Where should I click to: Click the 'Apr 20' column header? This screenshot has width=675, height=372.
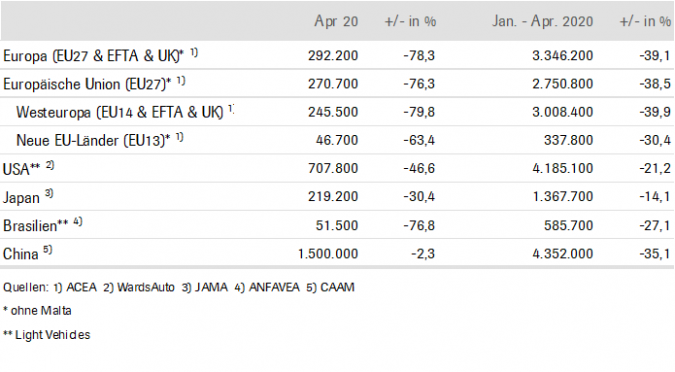336,21
